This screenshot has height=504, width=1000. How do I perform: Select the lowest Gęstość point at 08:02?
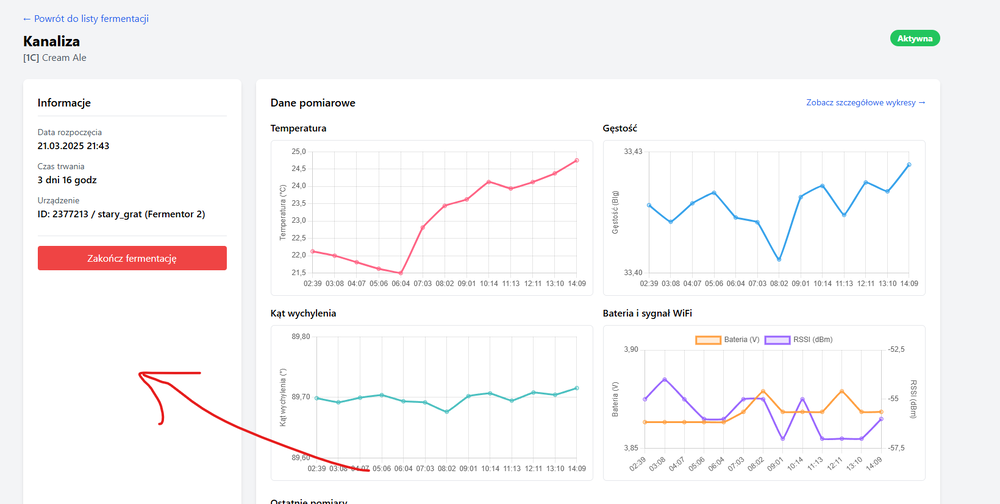(779, 260)
